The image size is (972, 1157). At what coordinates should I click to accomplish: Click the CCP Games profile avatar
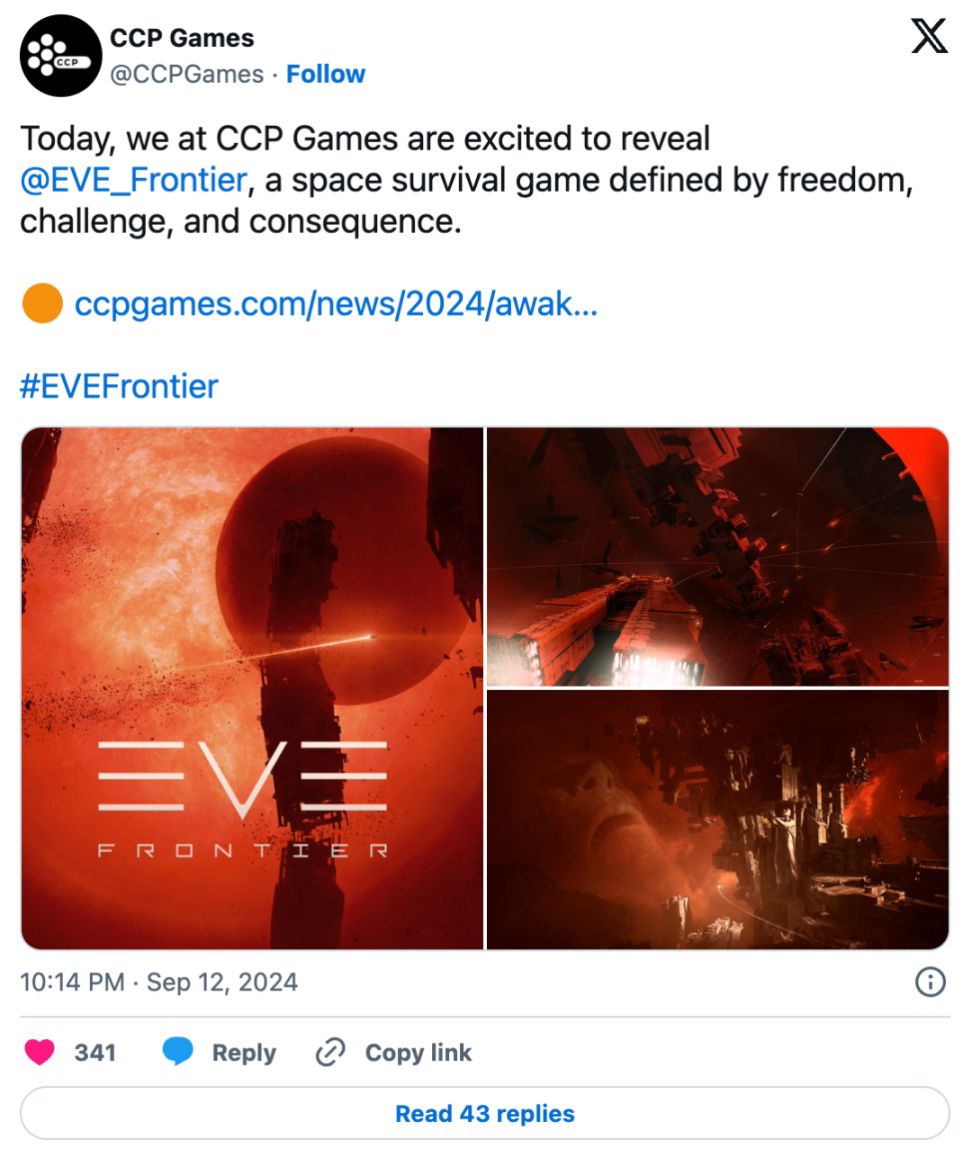(61, 56)
